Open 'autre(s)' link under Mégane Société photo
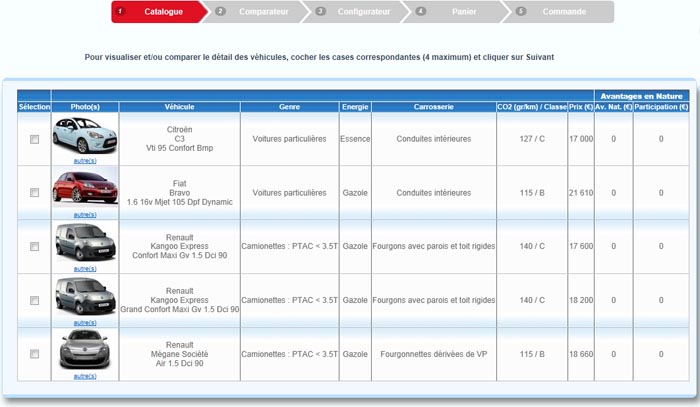700x407 pixels. coord(85,376)
